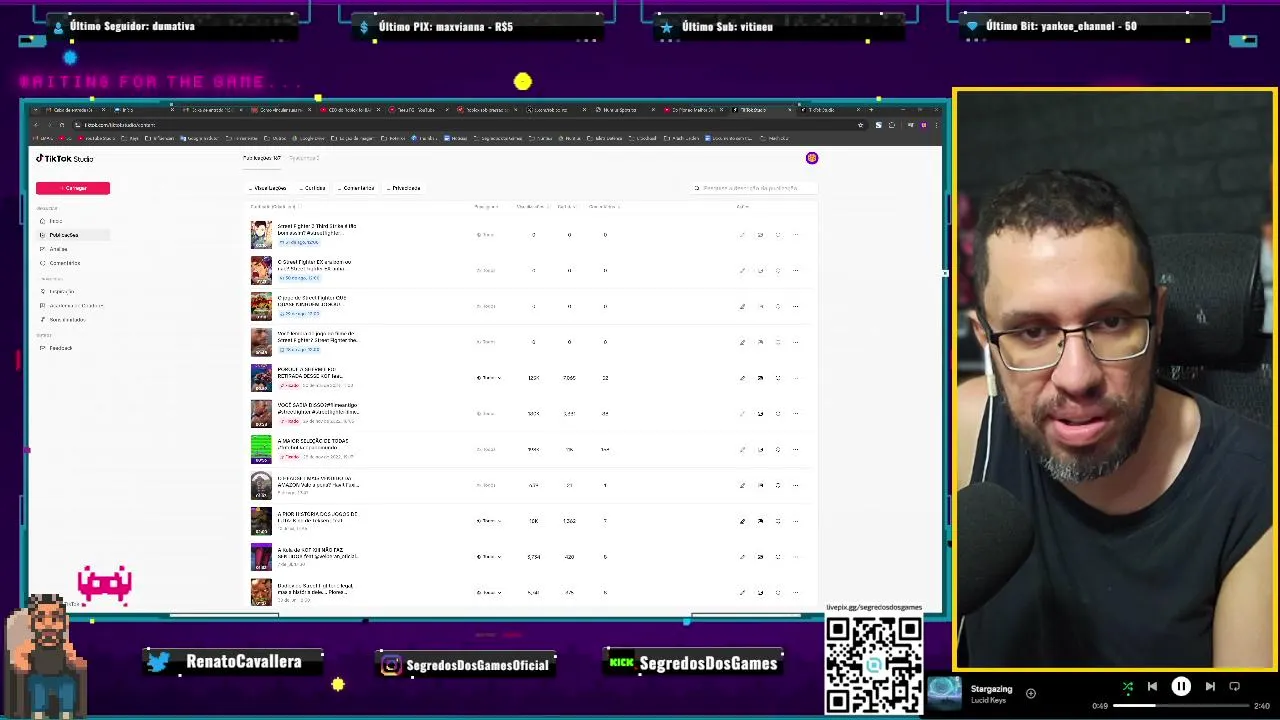Go to the previous track
This screenshot has height=720, width=1280.
click(x=1152, y=687)
